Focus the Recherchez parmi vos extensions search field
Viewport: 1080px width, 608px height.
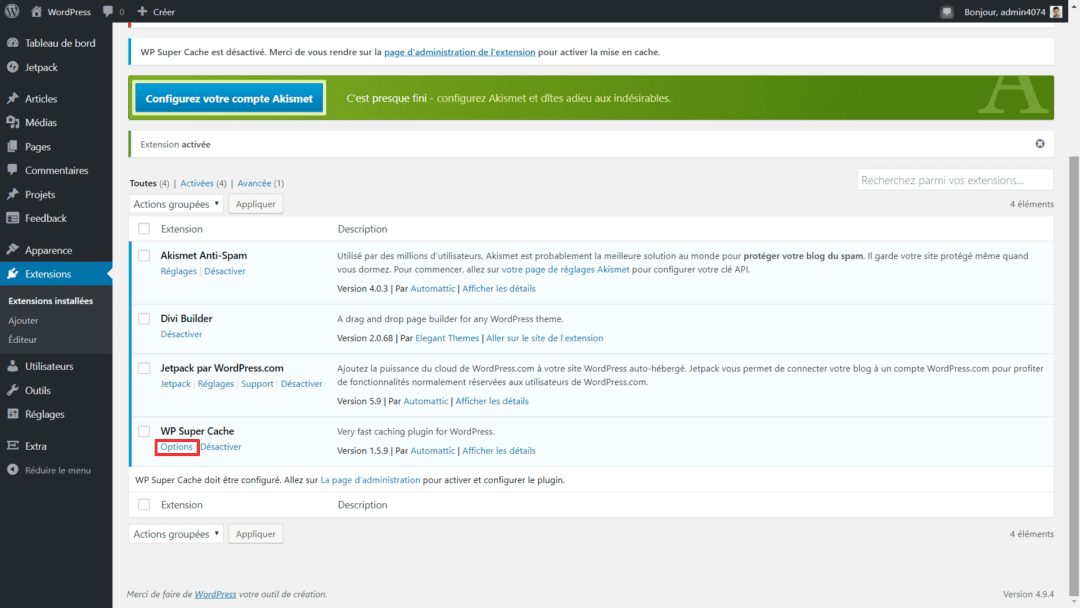pos(955,180)
